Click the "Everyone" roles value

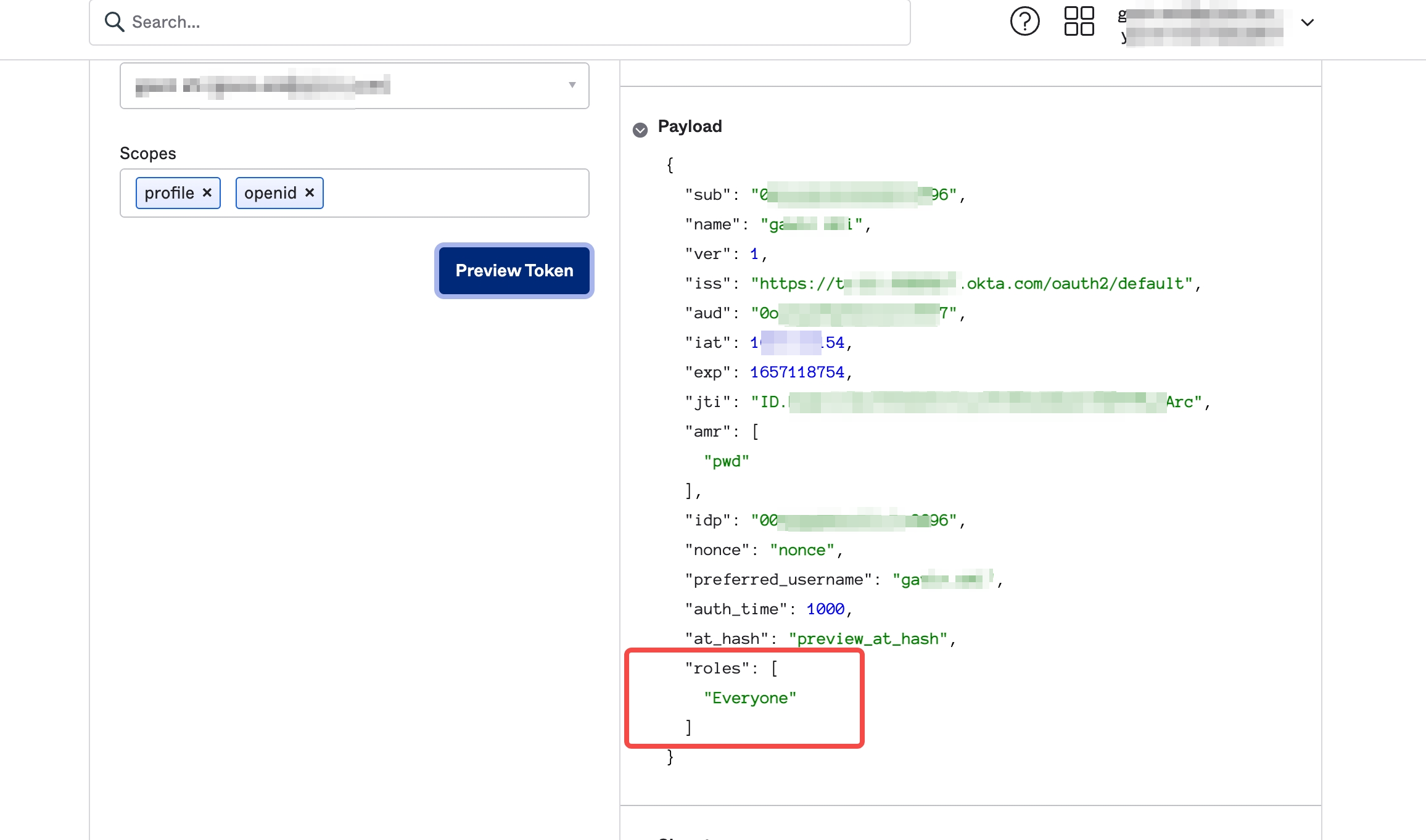tap(750, 698)
